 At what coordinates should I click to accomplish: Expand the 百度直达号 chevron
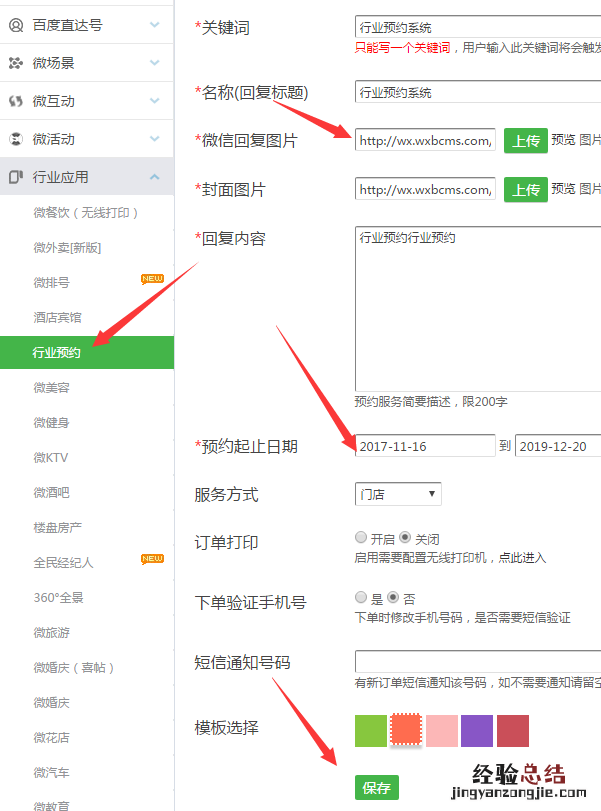pyautogui.click(x=154, y=24)
